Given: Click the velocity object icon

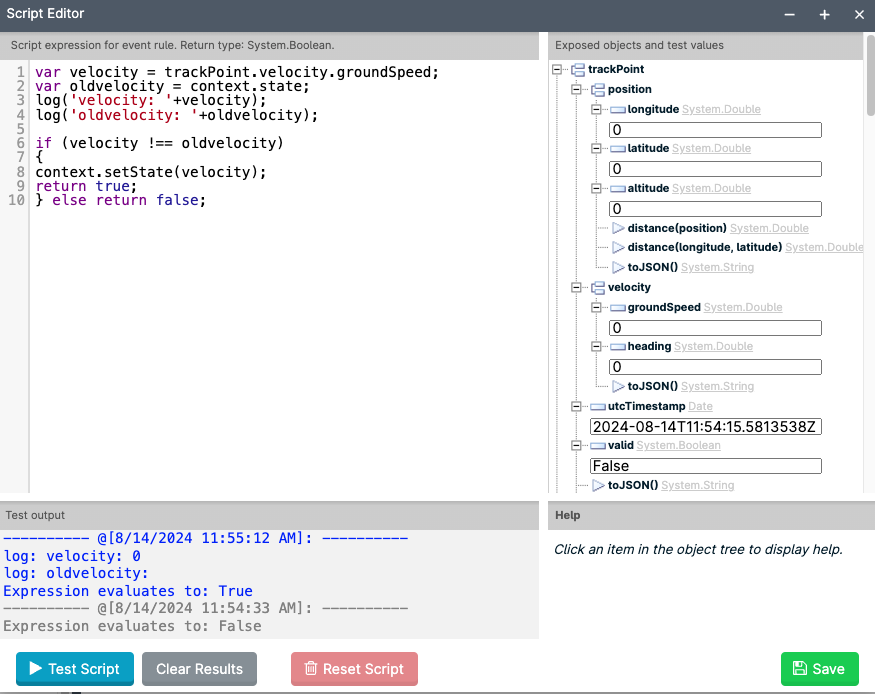Looking at the screenshot, I should [598, 288].
